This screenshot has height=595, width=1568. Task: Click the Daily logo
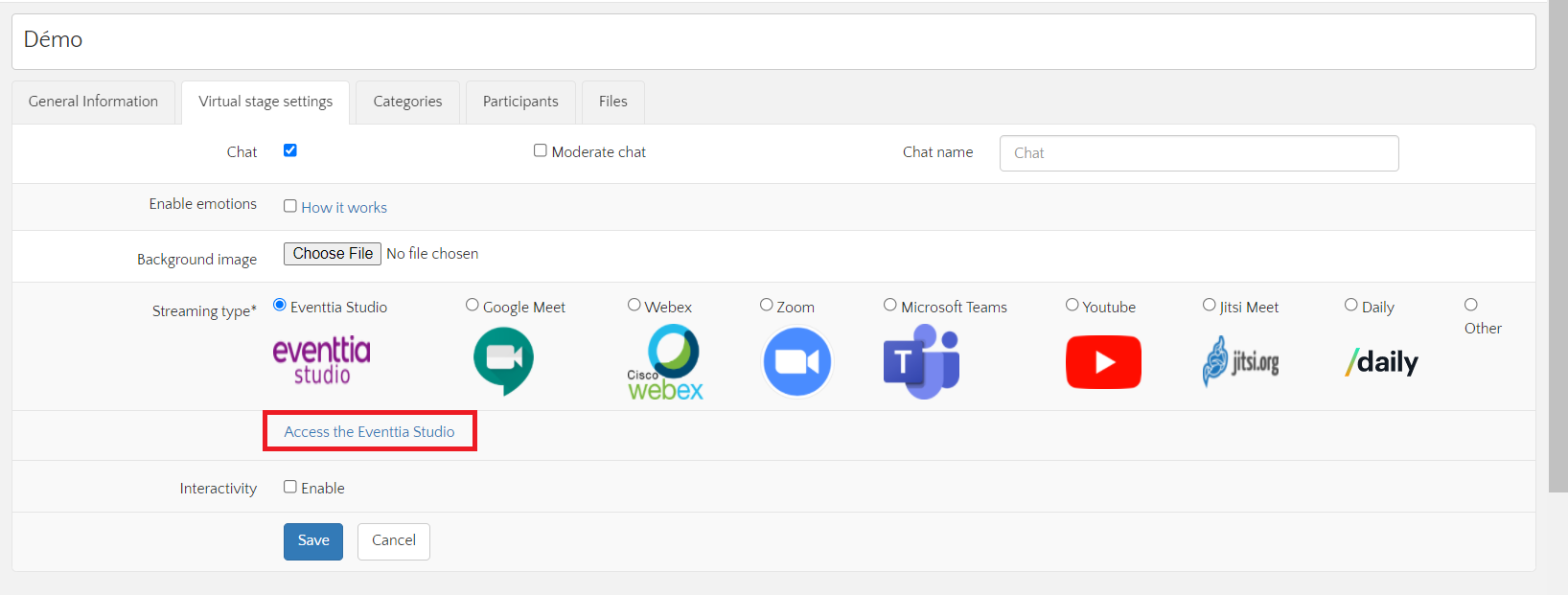1381,362
